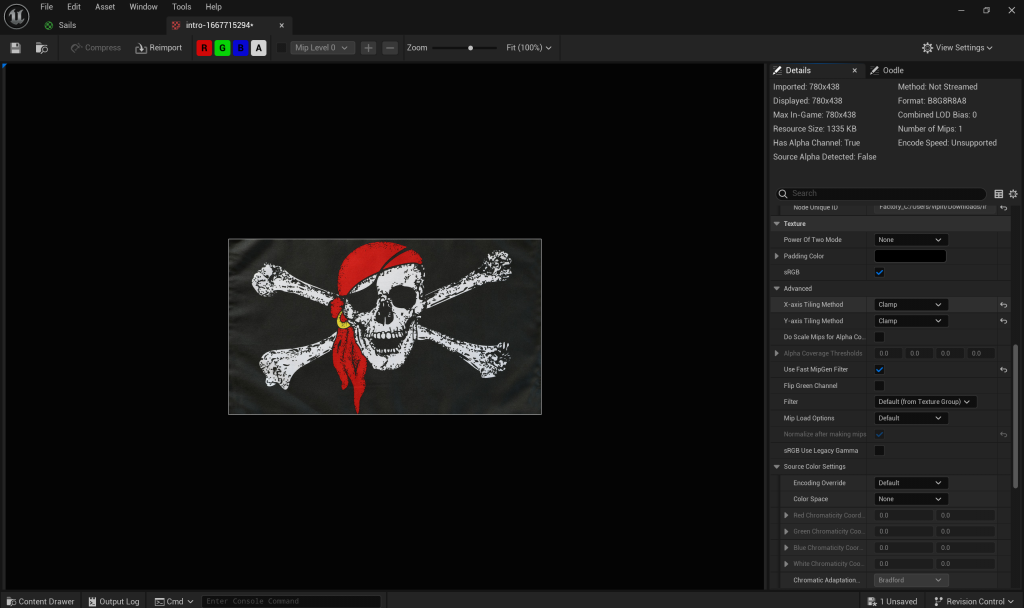Adjust the Zoom slider handle
The height and width of the screenshot is (608, 1024).
tap(470, 48)
